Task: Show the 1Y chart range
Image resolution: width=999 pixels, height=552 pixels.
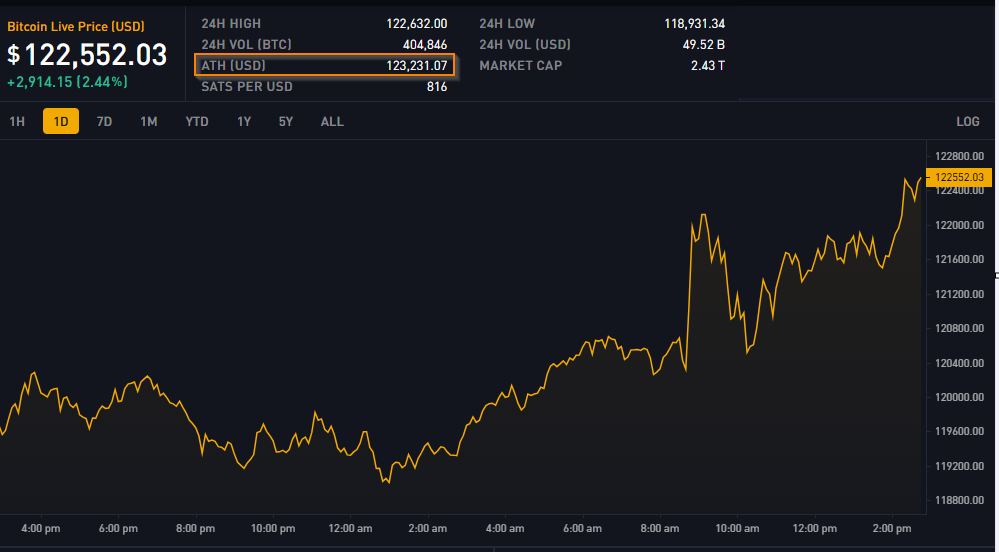Action: pyautogui.click(x=243, y=121)
